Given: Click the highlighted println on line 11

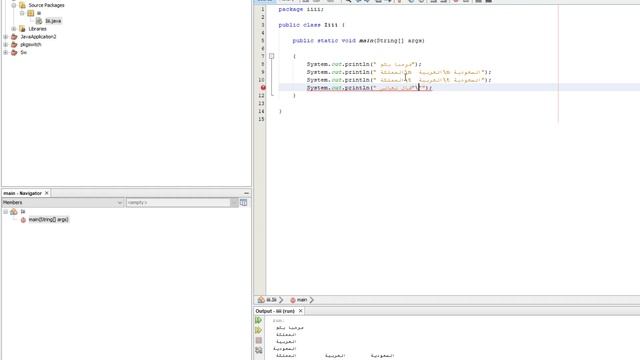Looking at the screenshot, I should 369,88.
